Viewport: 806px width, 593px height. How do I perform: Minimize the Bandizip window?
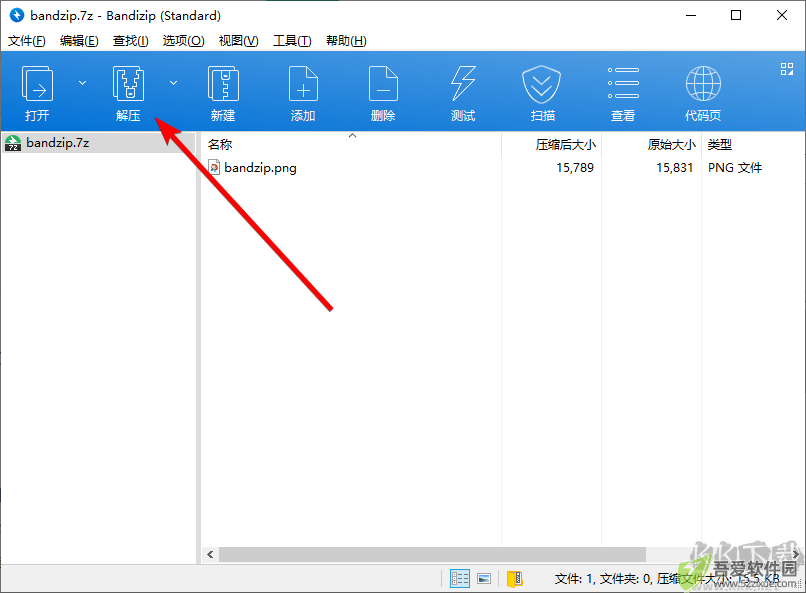coord(690,15)
